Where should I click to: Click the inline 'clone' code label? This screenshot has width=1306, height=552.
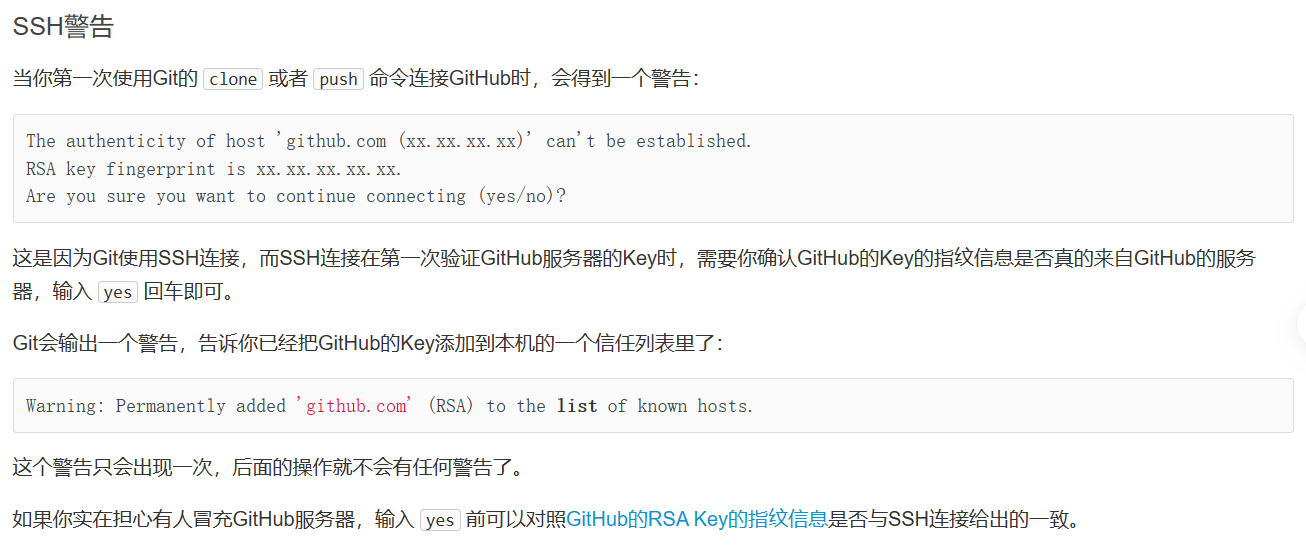[x=233, y=79]
